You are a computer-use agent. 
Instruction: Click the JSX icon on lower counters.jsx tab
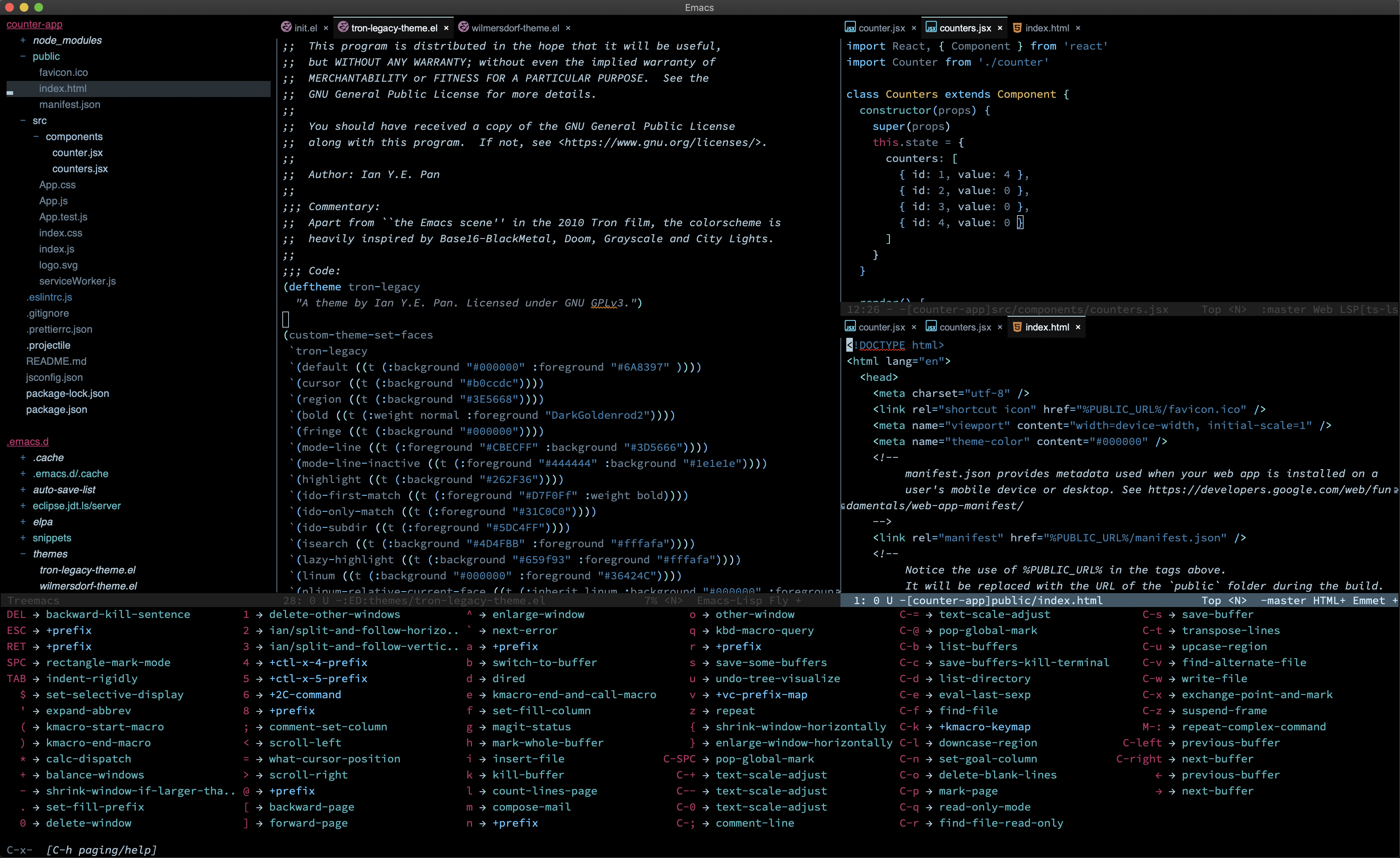coord(931,327)
